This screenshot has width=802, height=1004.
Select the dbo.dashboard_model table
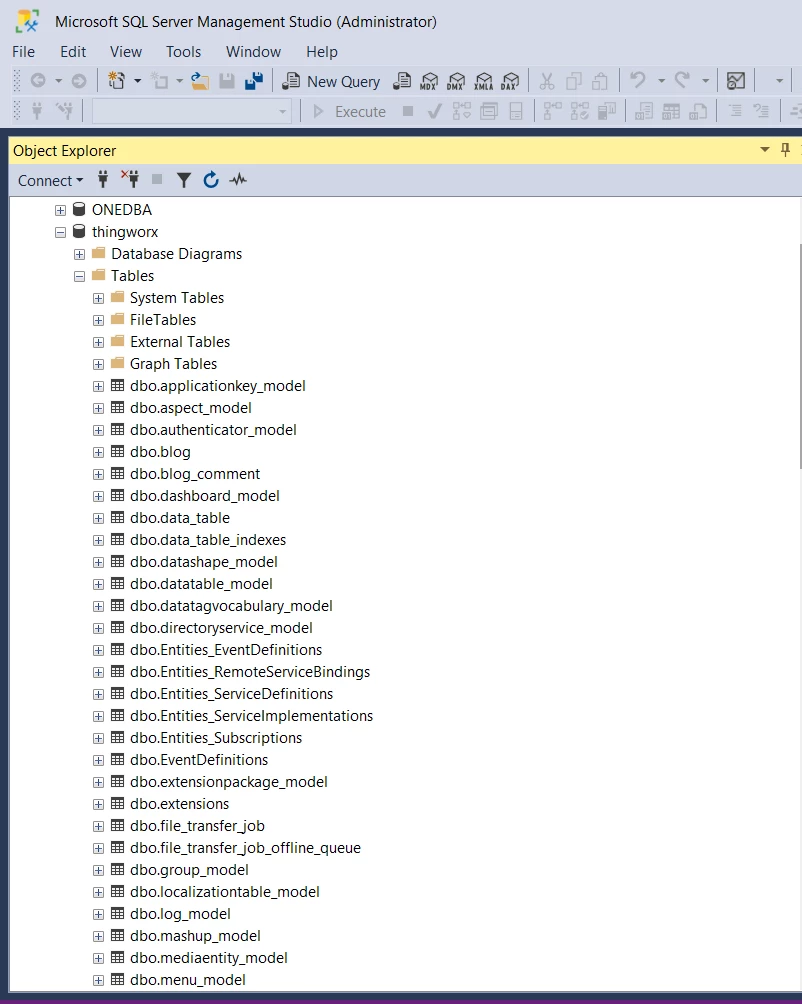point(205,496)
